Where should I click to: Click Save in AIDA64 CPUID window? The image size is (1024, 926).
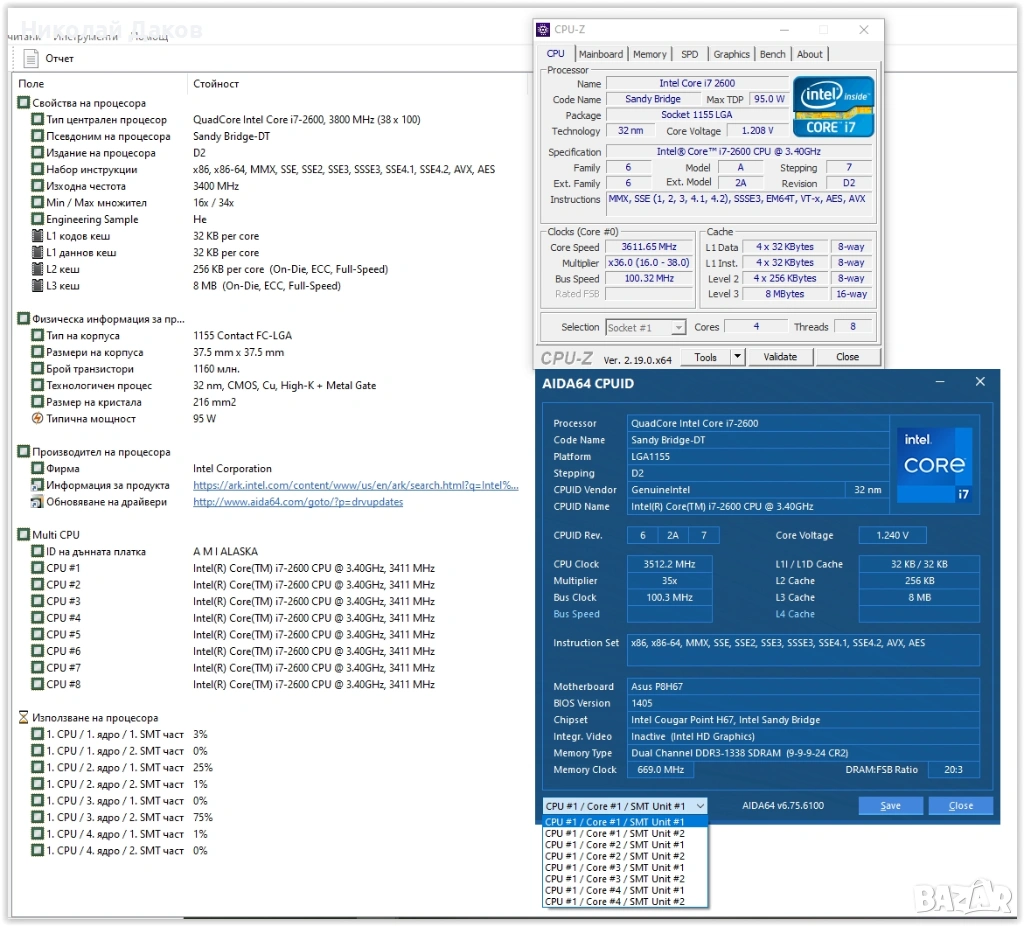pos(890,806)
